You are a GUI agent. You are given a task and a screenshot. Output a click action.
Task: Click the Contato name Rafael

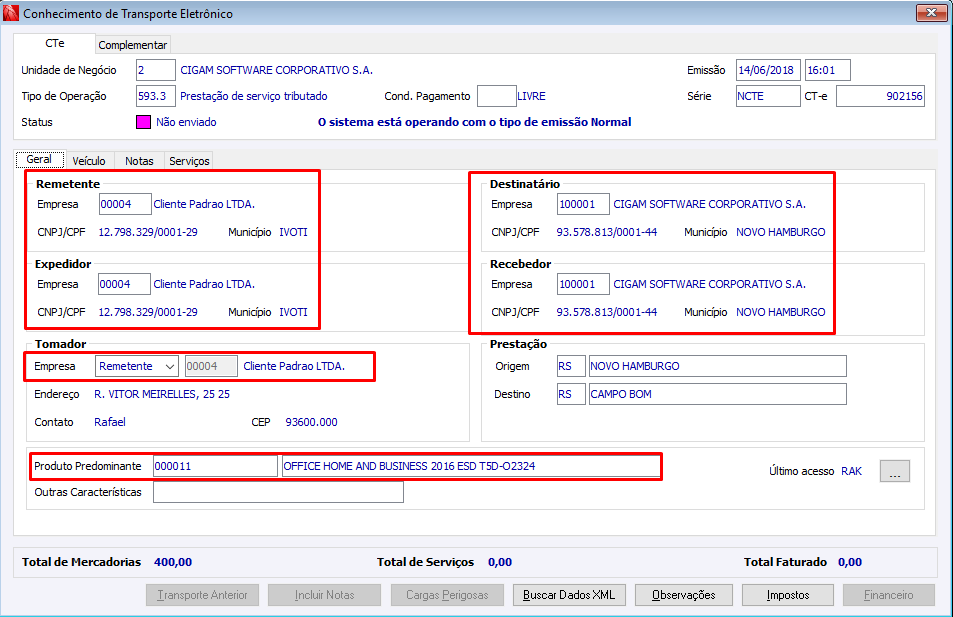pyautogui.click(x=110, y=422)
